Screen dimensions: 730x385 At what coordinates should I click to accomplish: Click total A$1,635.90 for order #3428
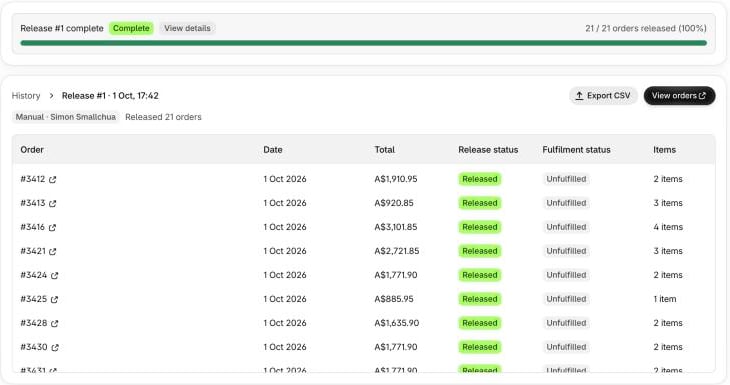(x=397, y=323)
